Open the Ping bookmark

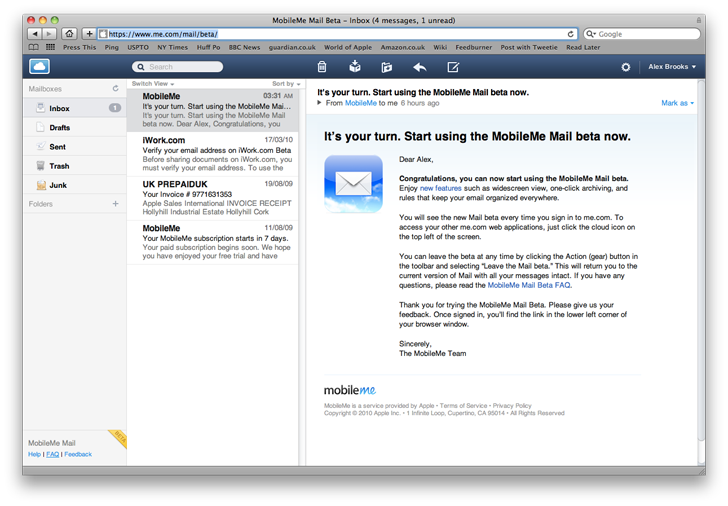tap(111, 47)
